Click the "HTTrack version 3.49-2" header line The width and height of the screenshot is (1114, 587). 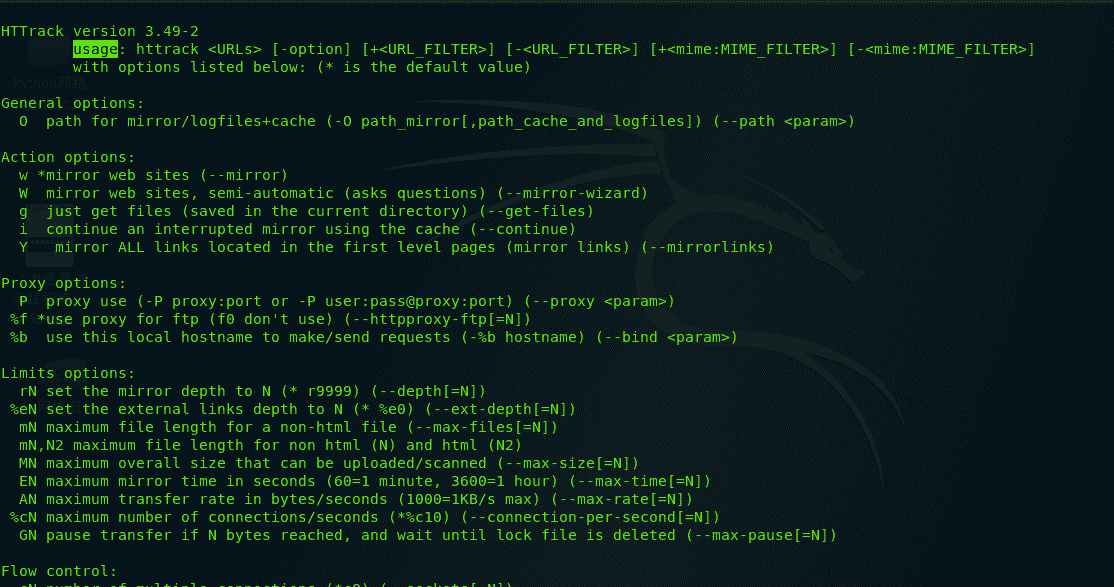point(99,31)
